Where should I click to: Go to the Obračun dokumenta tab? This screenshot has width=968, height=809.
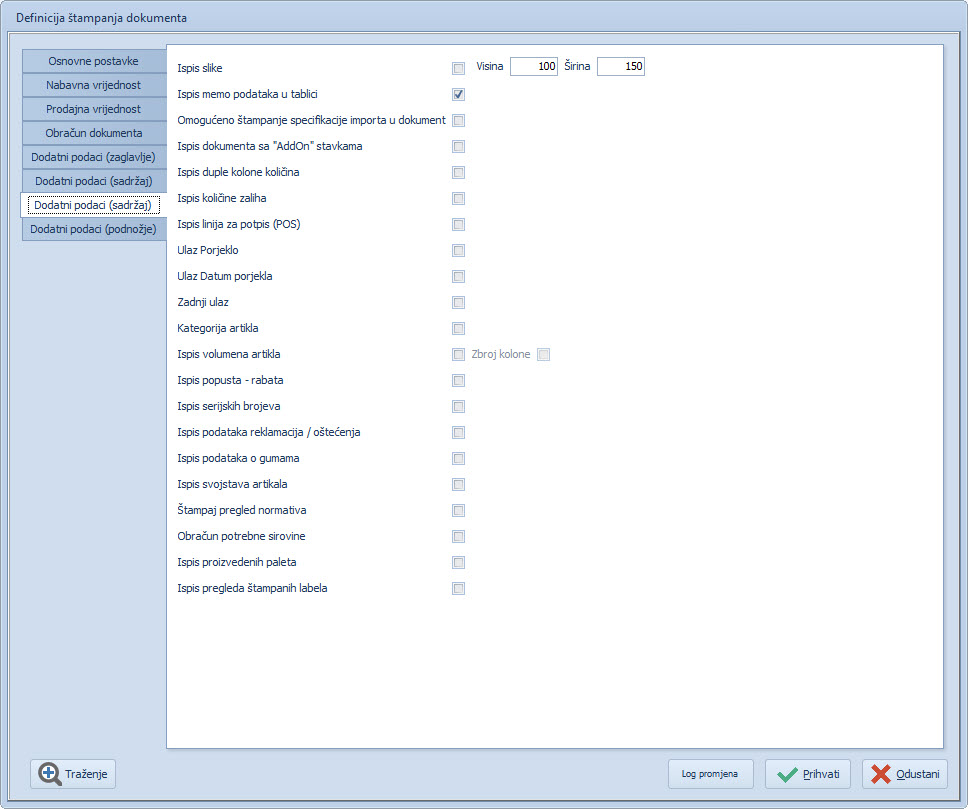[x=94, y=133]
